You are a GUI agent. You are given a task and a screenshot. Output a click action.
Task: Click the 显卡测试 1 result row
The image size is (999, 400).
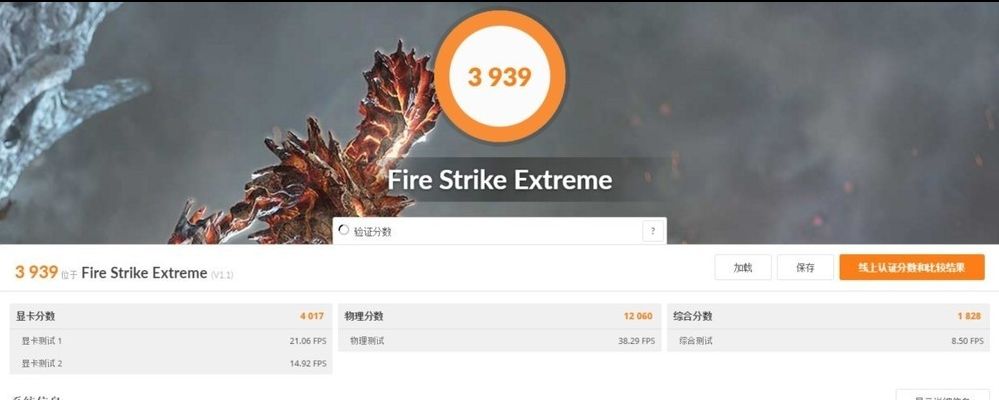point(171,341)
